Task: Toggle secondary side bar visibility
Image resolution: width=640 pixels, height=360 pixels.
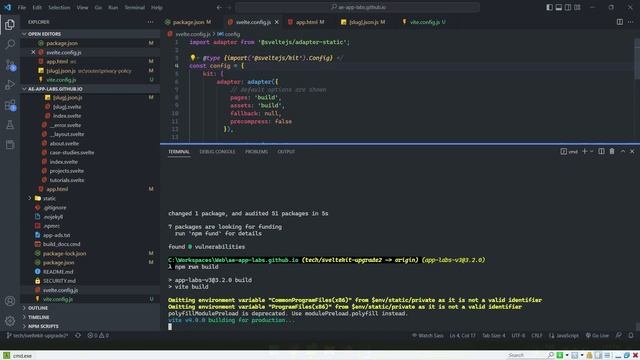Action: tap(568, 7)
